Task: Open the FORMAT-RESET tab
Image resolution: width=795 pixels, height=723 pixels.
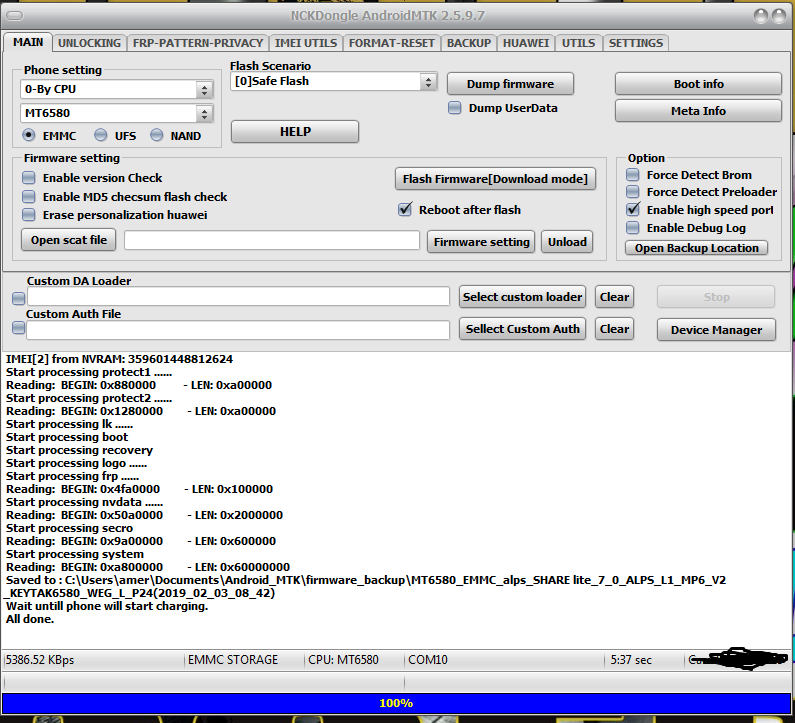Action: click(x=391, y=43)
